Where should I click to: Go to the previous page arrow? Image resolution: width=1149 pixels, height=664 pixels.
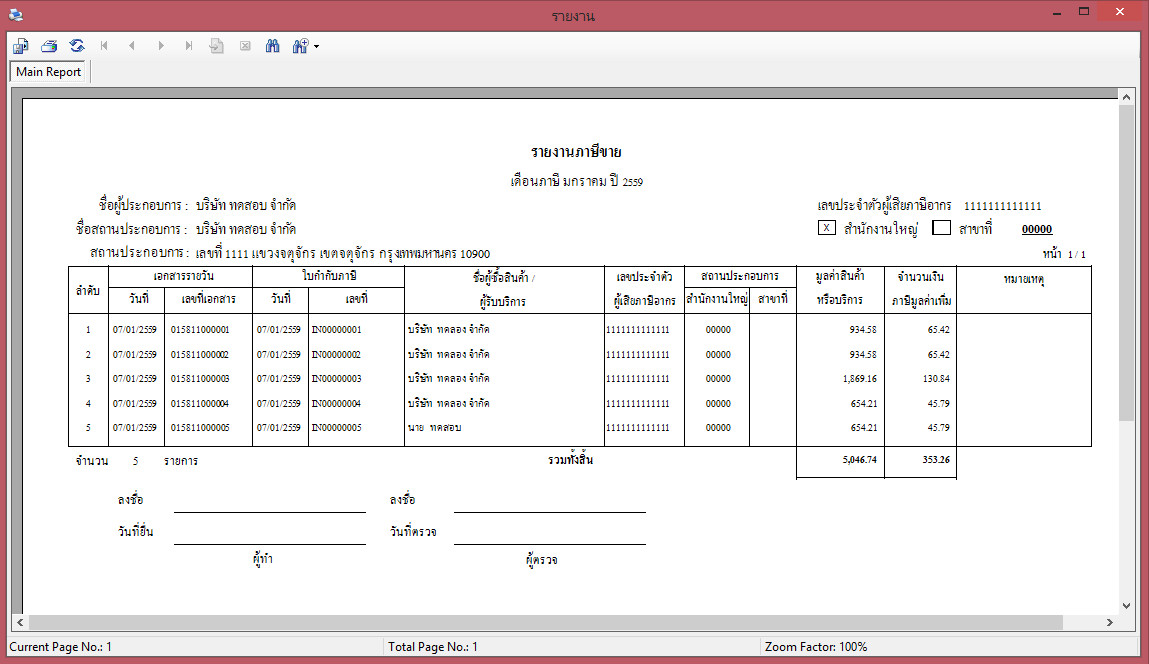click(132, 46)
